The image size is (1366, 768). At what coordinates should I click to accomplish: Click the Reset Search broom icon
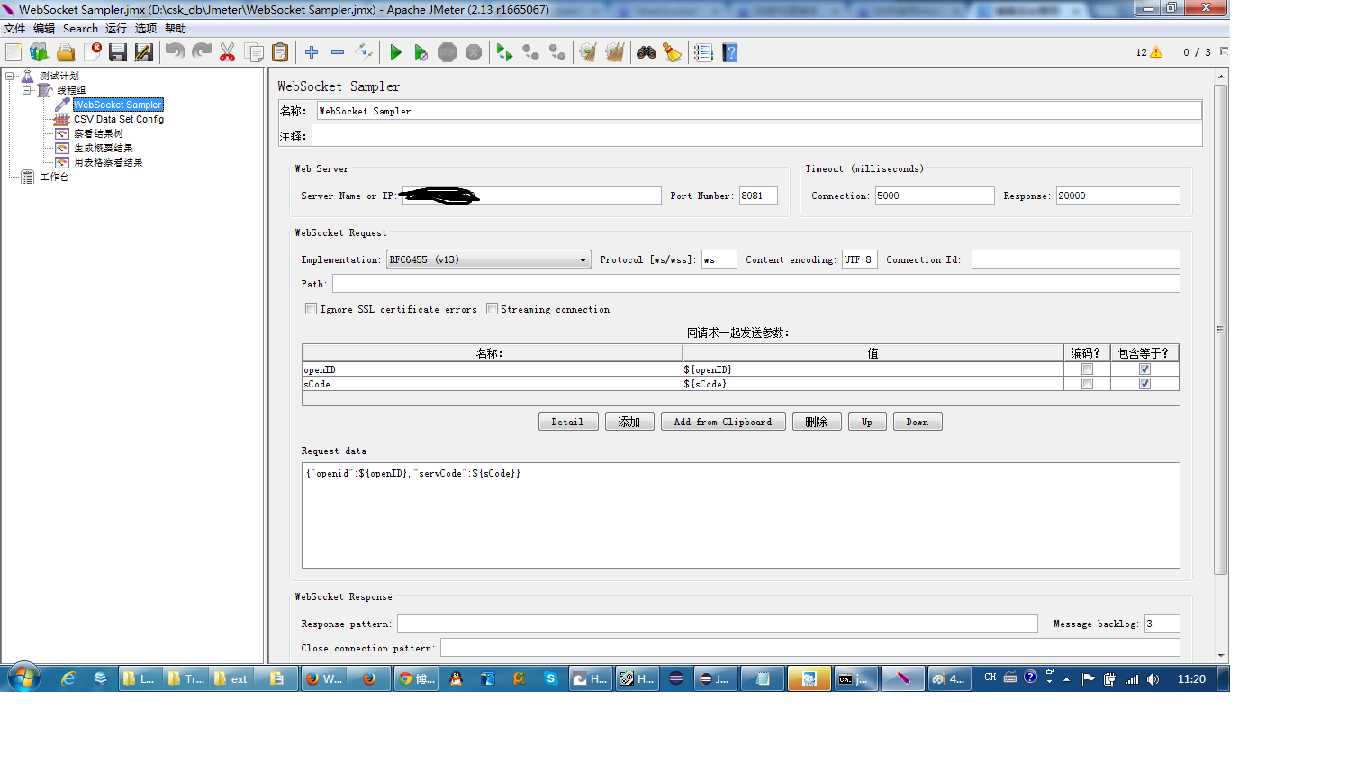tap(672, 52)
